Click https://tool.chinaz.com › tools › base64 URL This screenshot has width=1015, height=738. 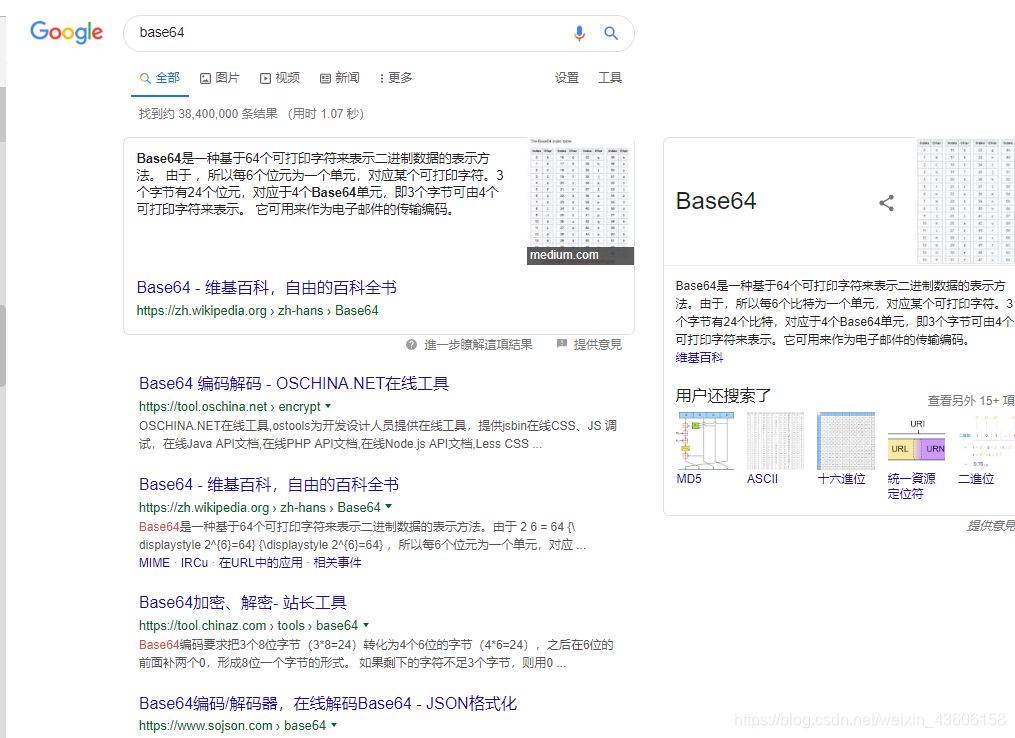(x=248, y=625)
